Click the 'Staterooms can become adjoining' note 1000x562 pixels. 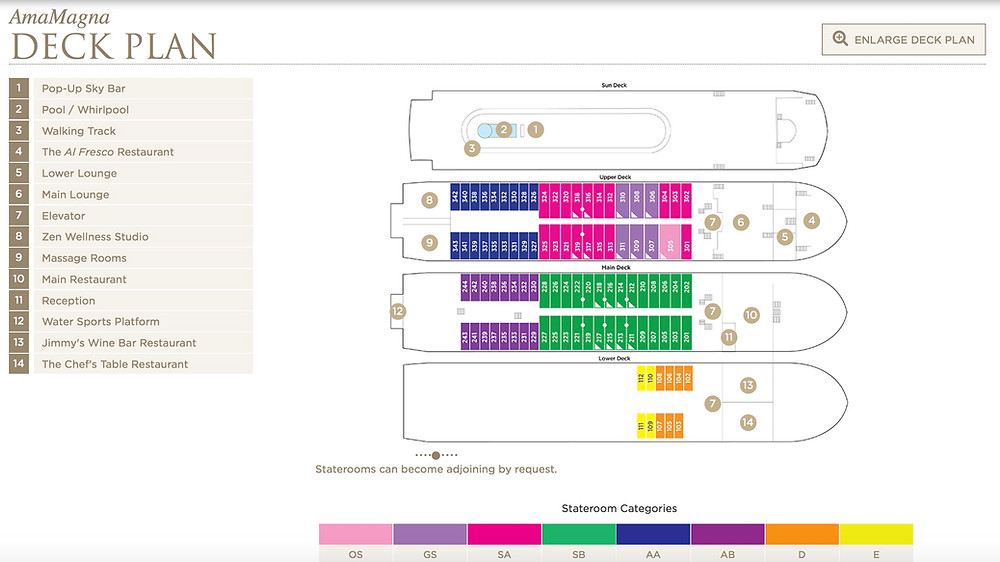point(436,469)
